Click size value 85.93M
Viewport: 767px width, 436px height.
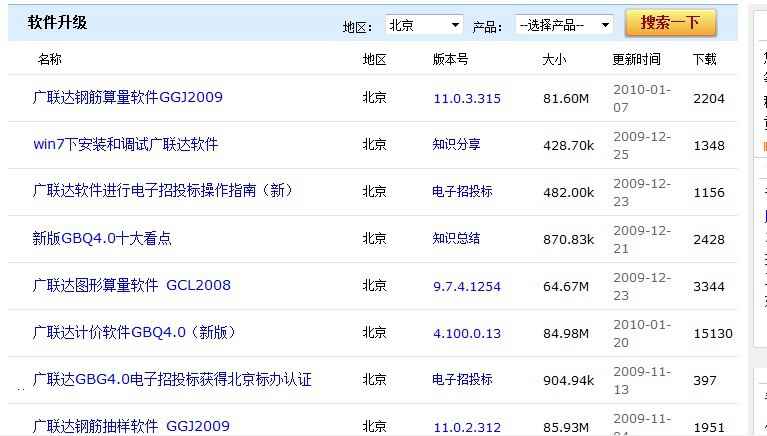[x=566, y=427]
